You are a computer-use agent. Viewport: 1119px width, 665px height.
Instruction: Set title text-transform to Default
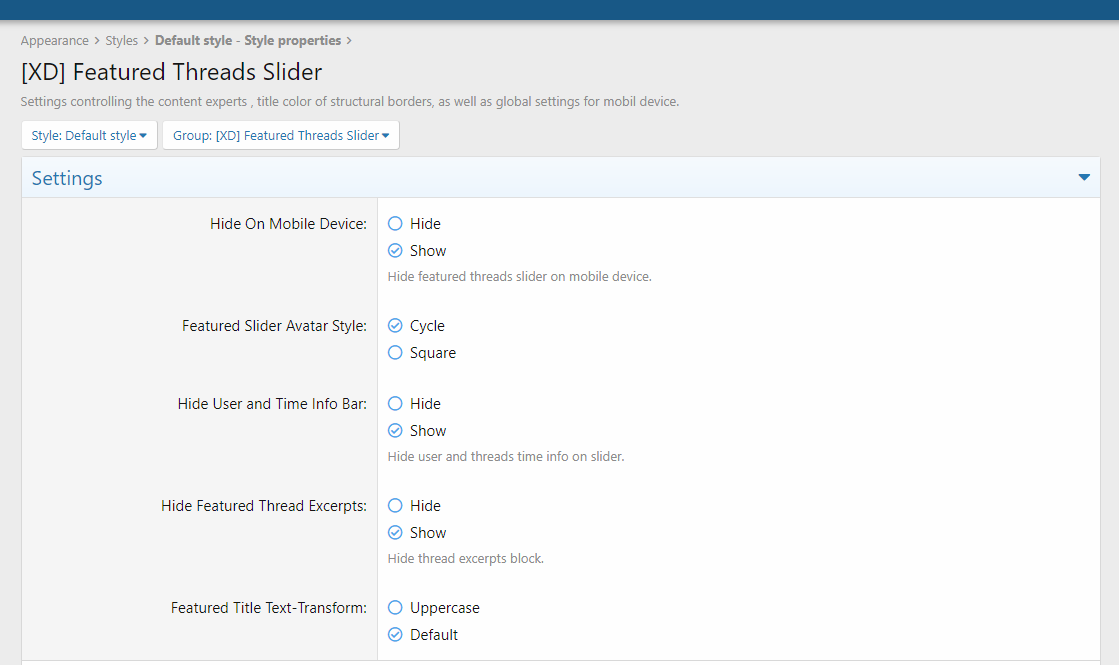pyautogui.click(x=395, y=635)
